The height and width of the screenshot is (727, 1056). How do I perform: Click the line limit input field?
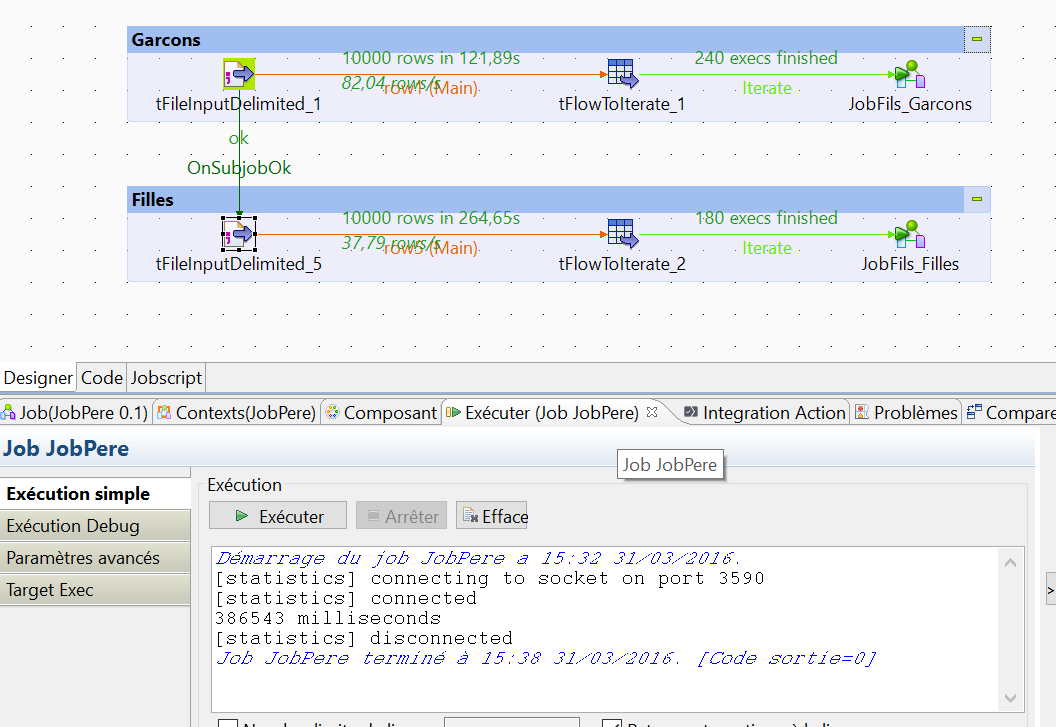point(512,722)
